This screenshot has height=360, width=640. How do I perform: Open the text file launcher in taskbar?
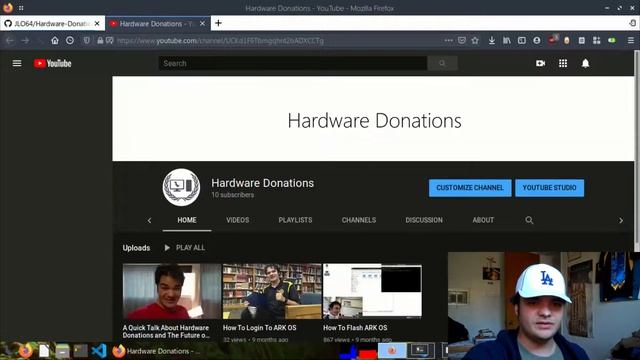[x=44, y=351]
